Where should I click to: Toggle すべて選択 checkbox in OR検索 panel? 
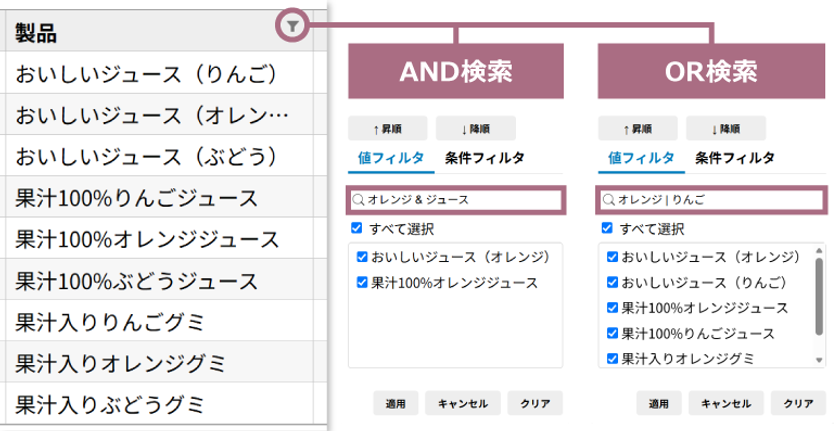click(x=608, y=228)
